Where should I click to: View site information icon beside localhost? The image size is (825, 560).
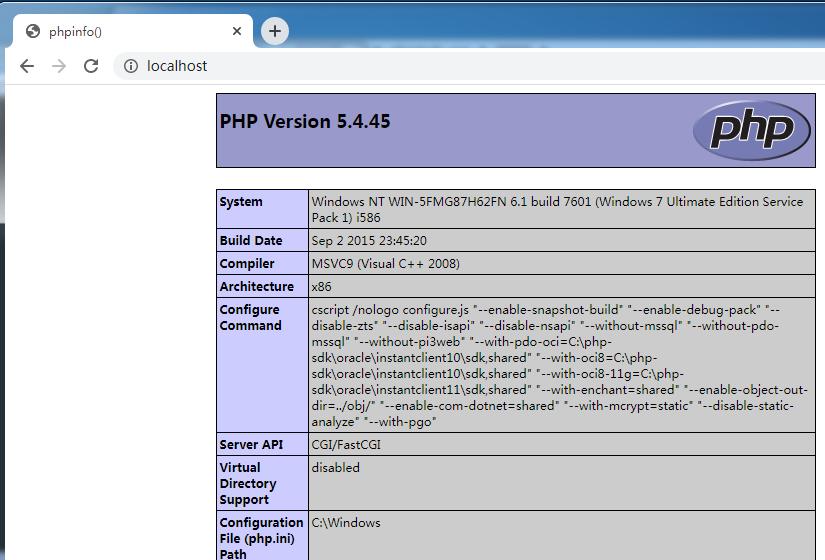click(x=131, y=66)
